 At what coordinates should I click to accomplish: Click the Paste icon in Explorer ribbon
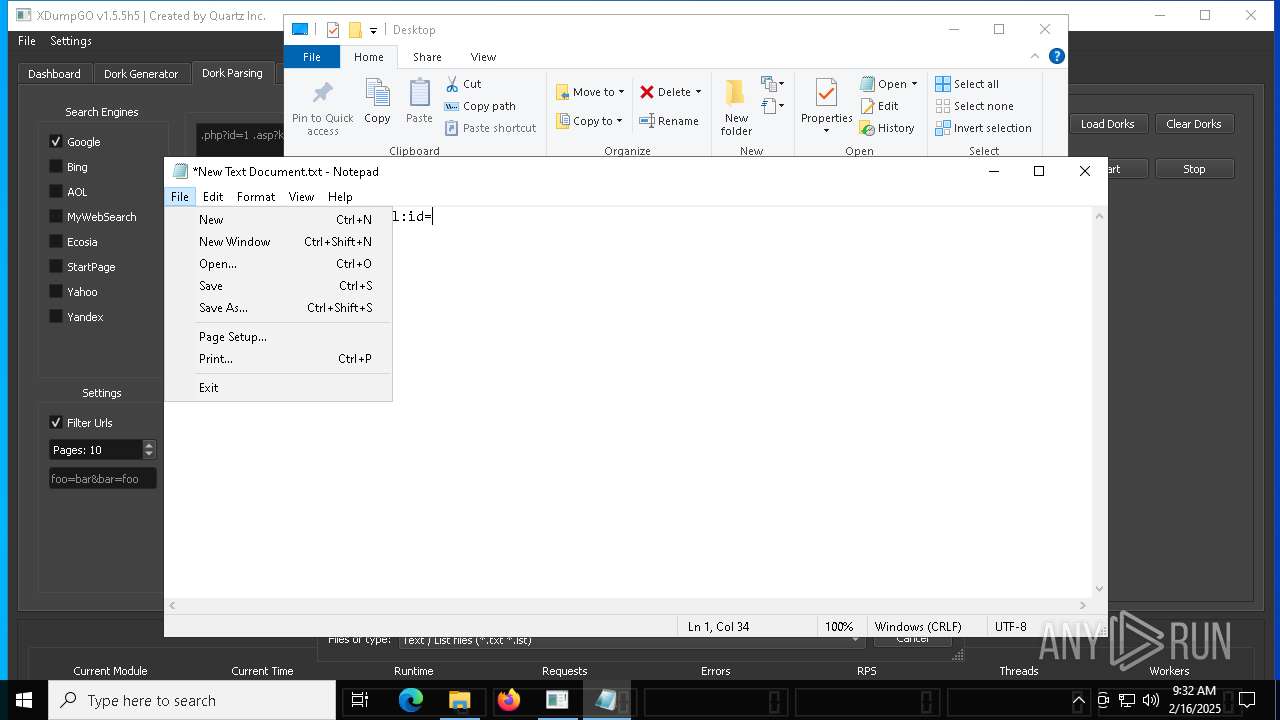pos(419,94)
